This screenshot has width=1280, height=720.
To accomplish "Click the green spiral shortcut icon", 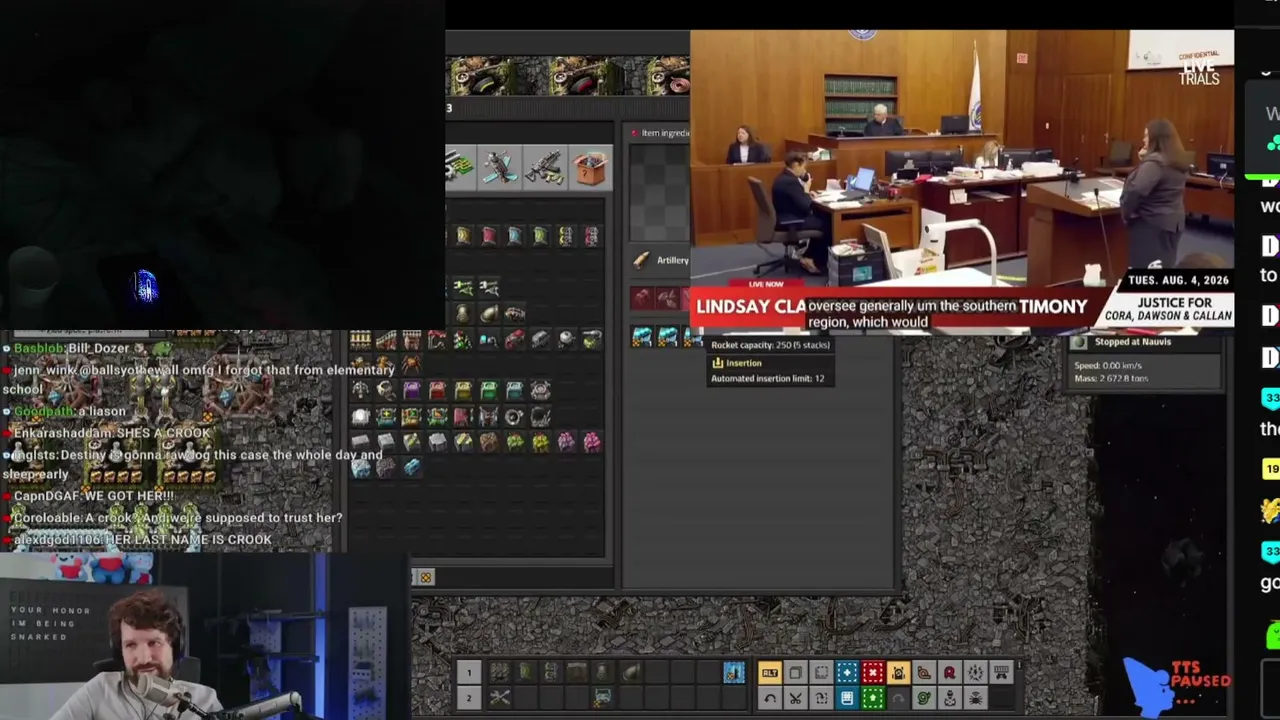I will coord(924,698).
